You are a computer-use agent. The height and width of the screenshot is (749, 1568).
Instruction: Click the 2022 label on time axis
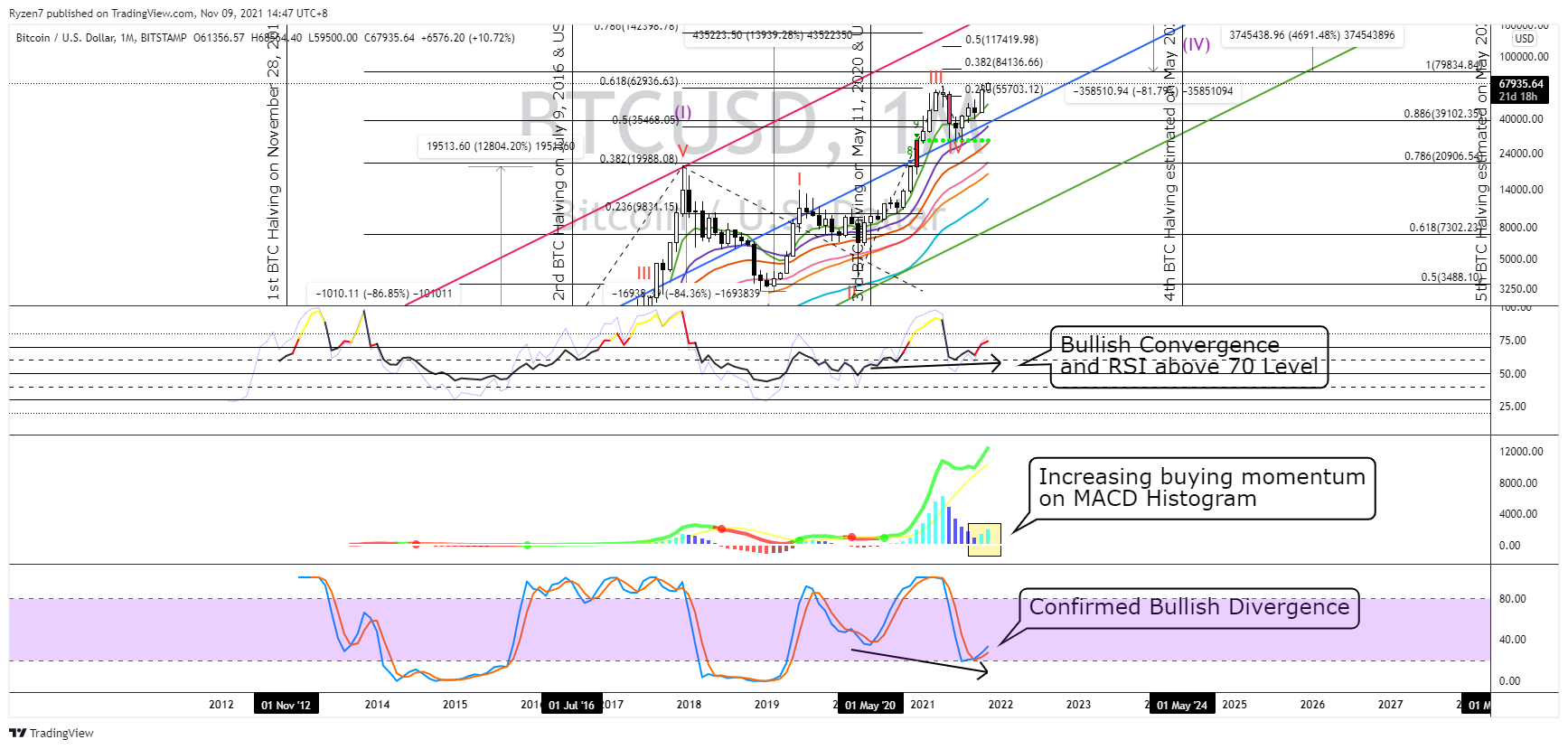point(1000,705)
